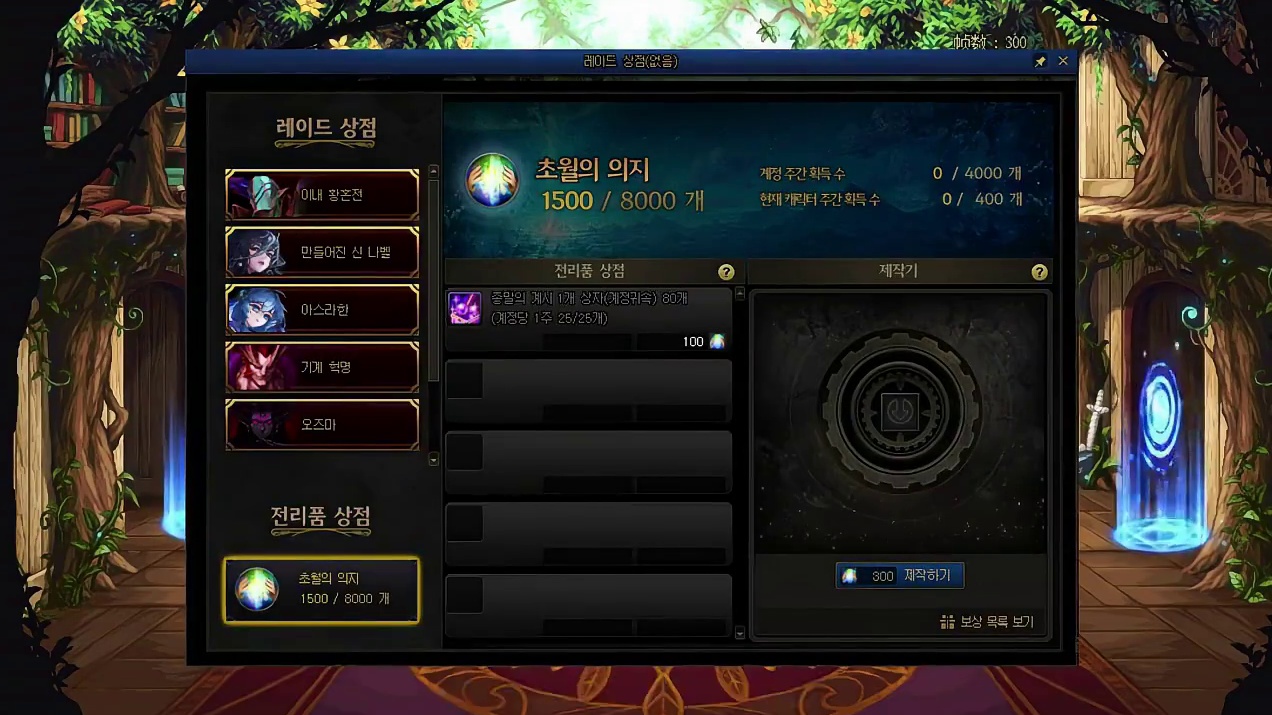Click the second empty shop item slot
The height and width of the screenshot is (715, 1272).
point(588,463)
